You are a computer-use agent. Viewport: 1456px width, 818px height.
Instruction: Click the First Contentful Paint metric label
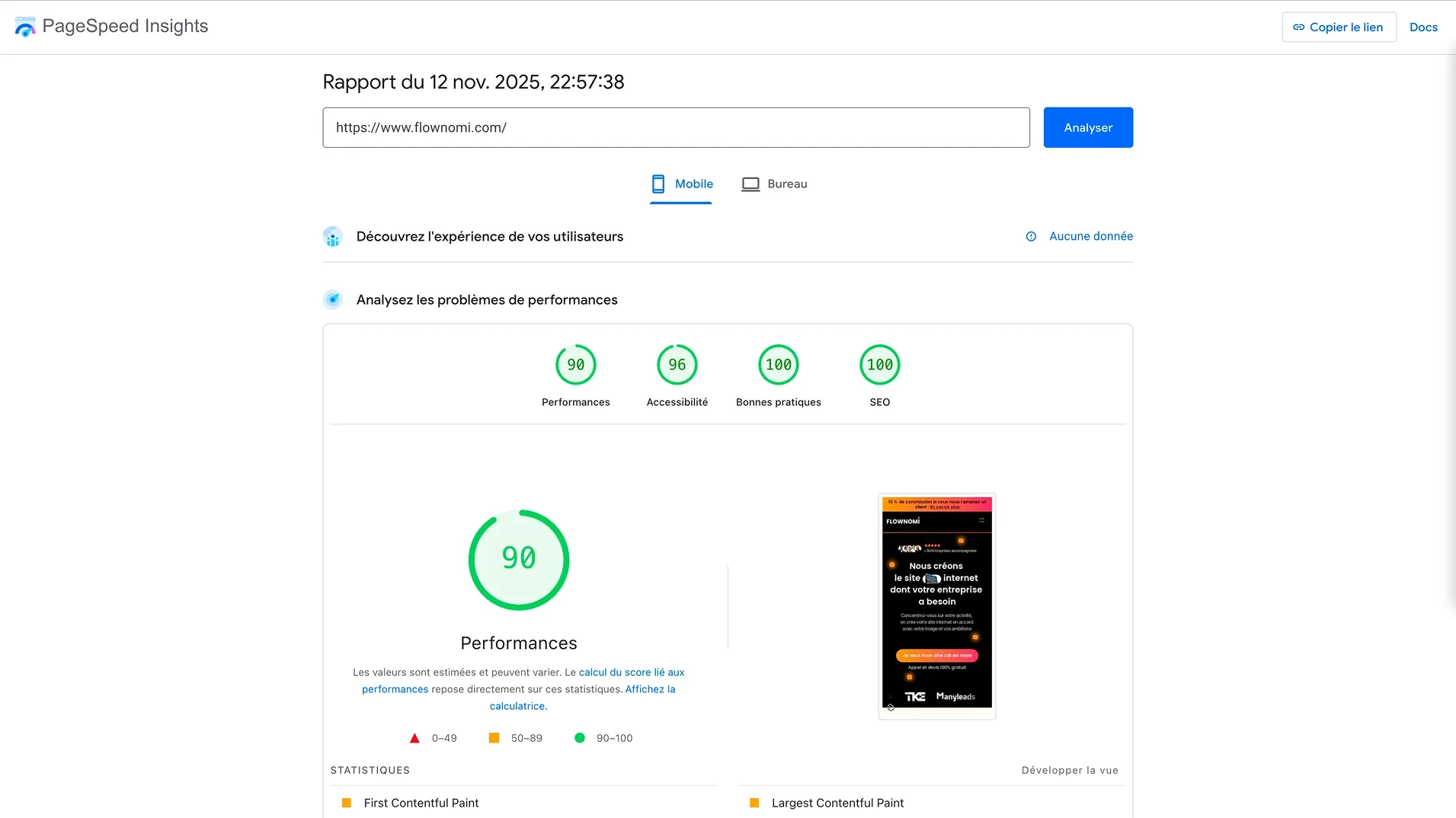[x=421, y=803]
